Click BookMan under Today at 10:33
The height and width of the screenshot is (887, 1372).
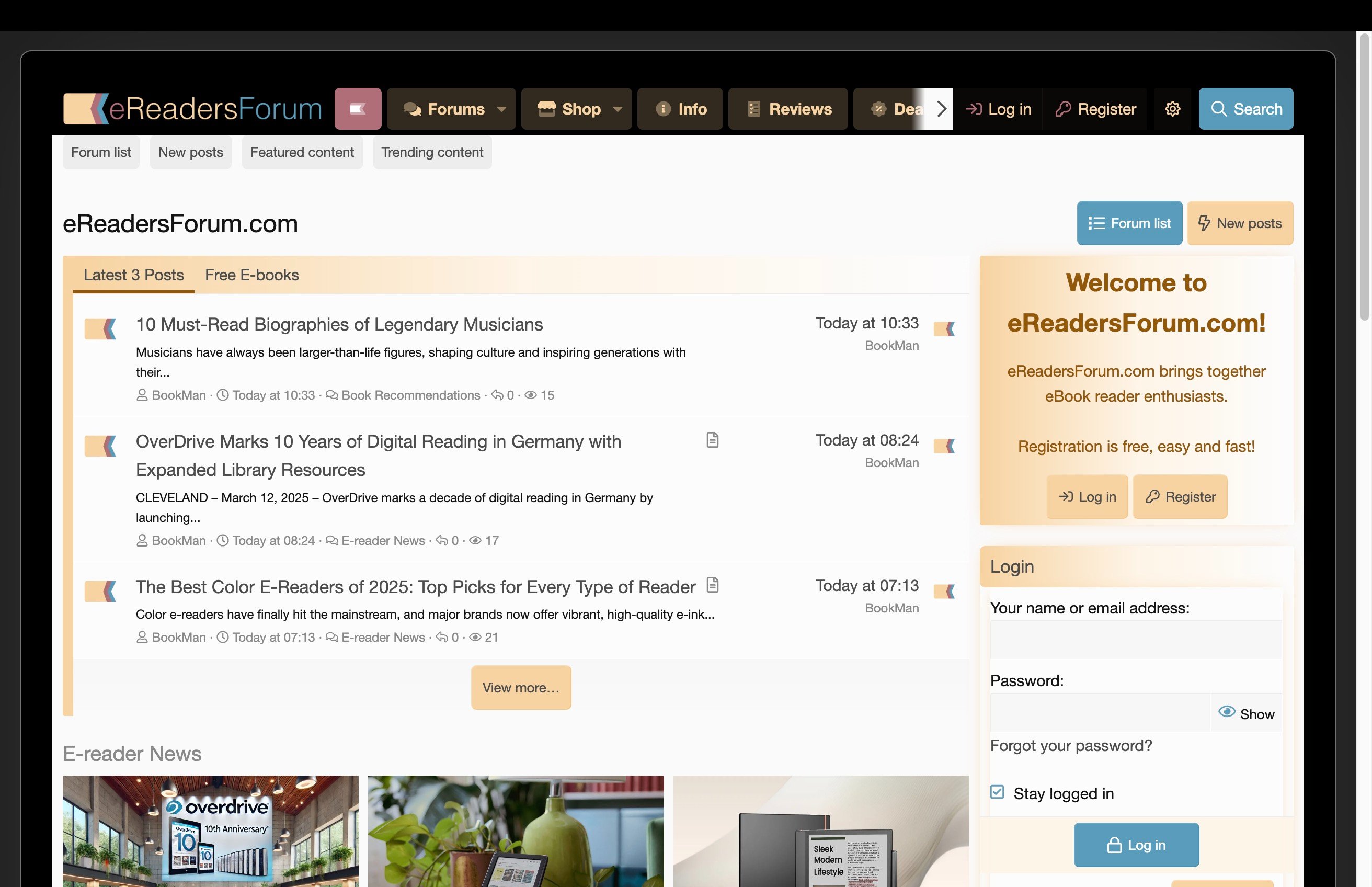tap(891, 346)
